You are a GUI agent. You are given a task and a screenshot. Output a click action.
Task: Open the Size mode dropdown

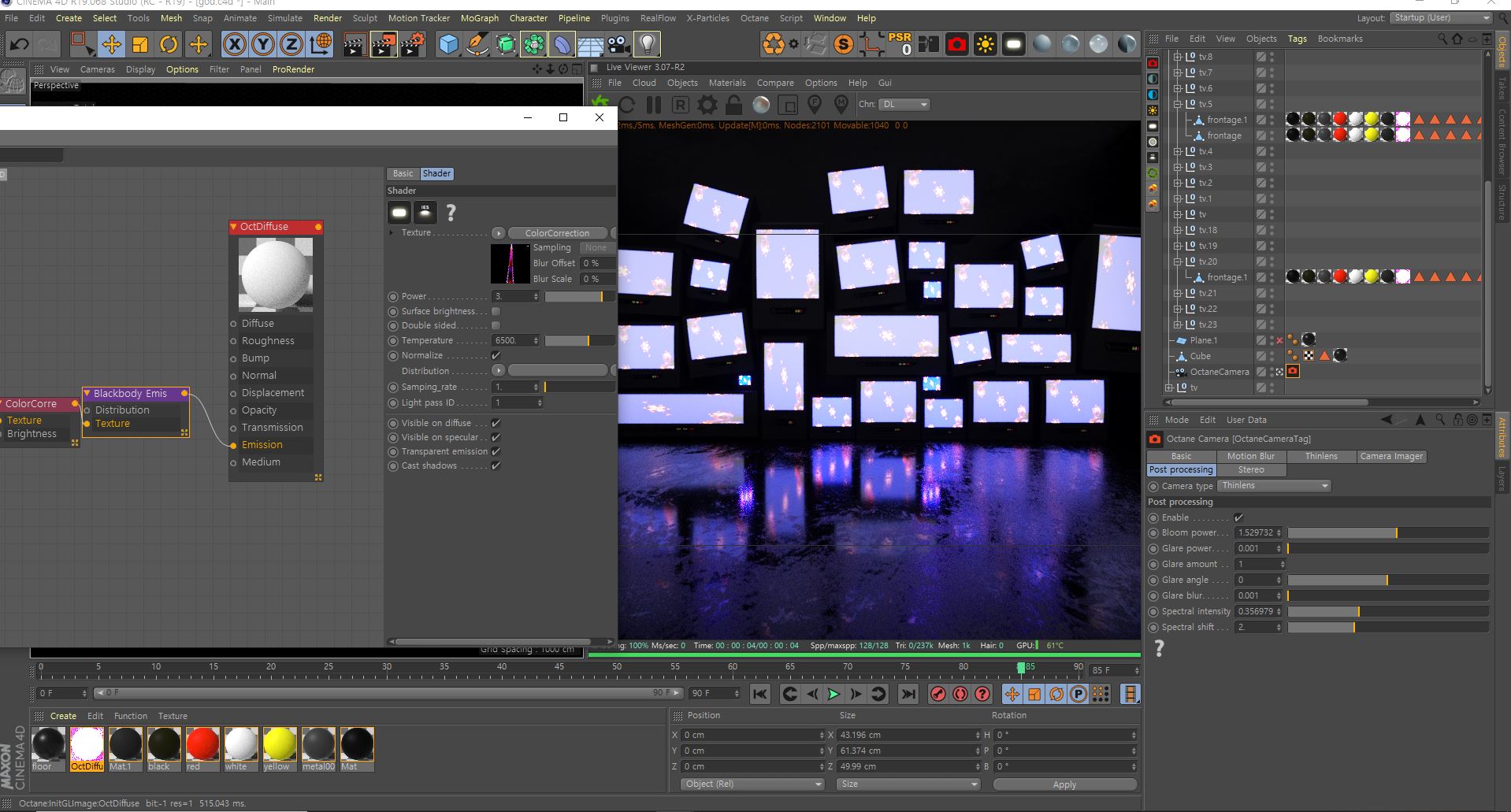[908, 784]
